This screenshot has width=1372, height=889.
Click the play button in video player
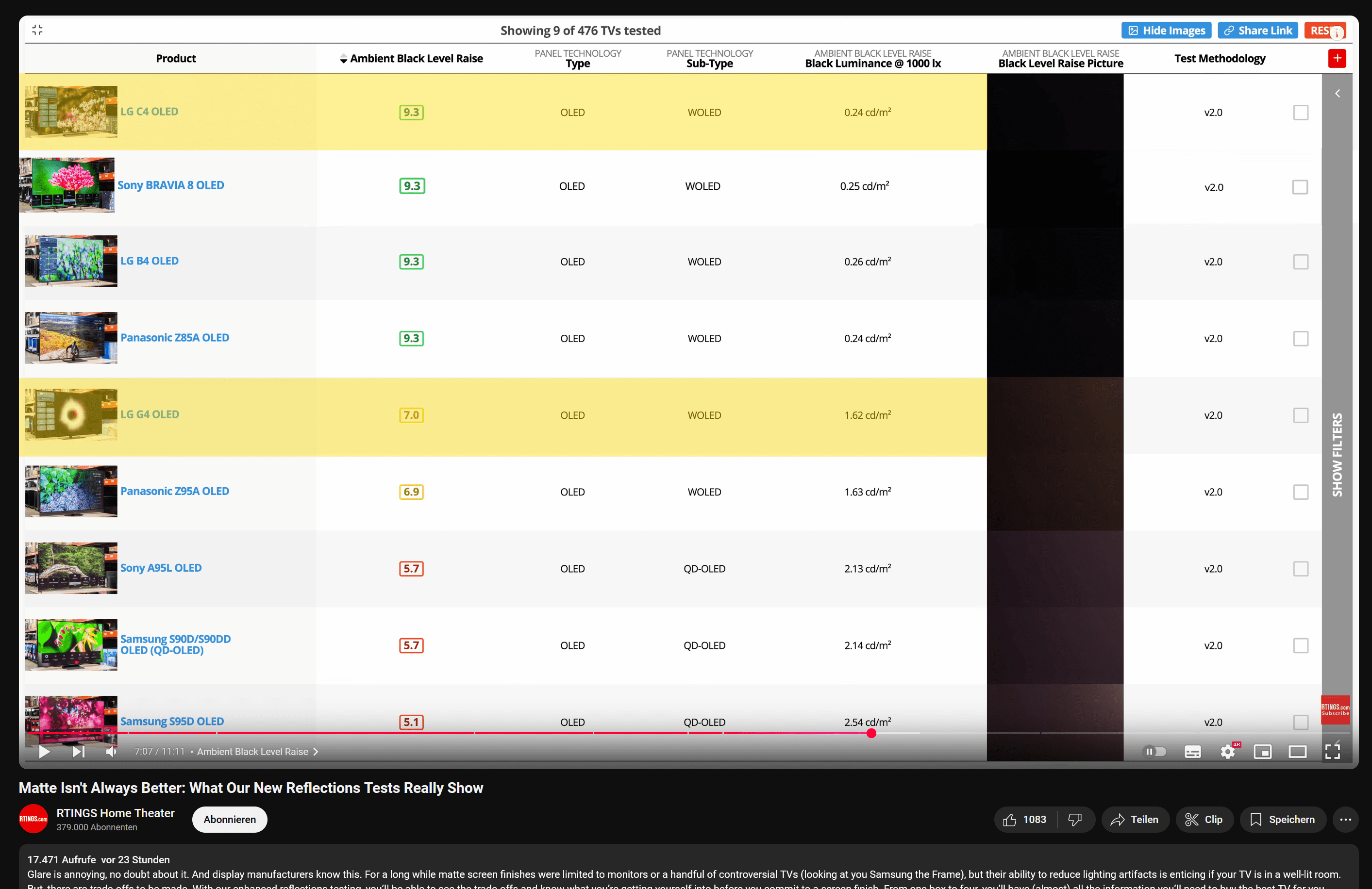44,751
